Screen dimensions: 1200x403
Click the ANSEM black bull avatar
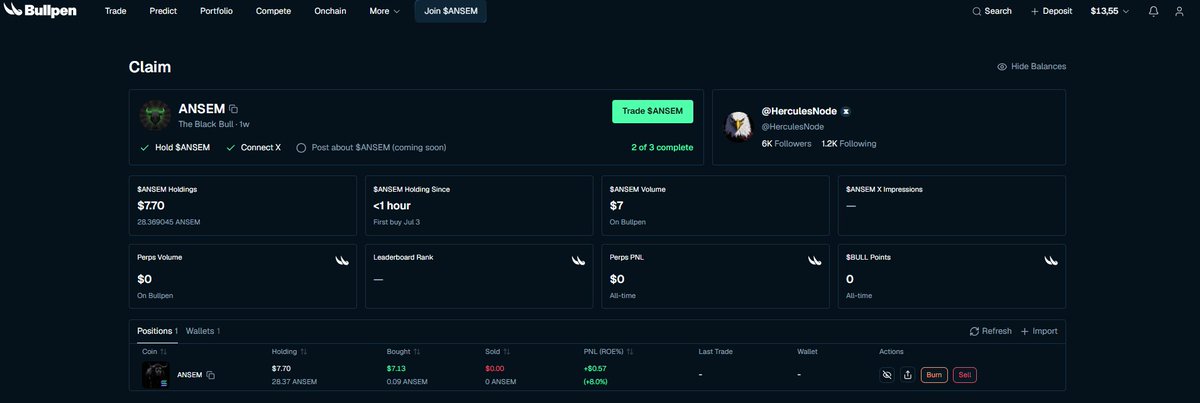(x=154, y=116)
